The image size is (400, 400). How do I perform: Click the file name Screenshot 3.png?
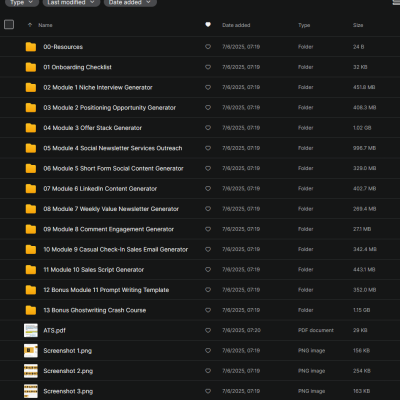click(x=68, y=391)
